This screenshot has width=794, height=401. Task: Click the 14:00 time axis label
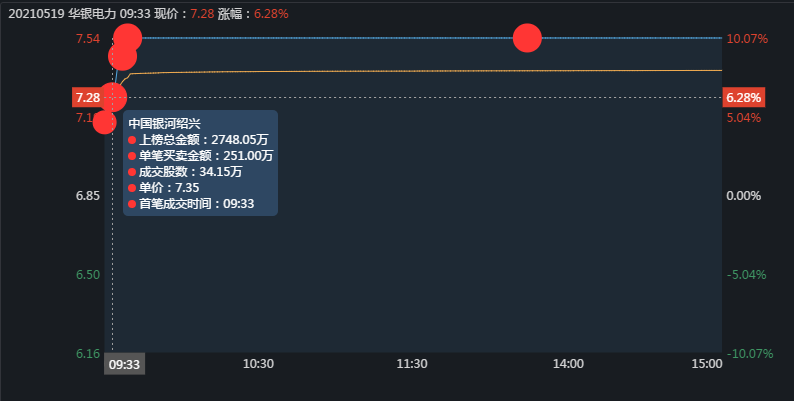[x=568, y=365]
